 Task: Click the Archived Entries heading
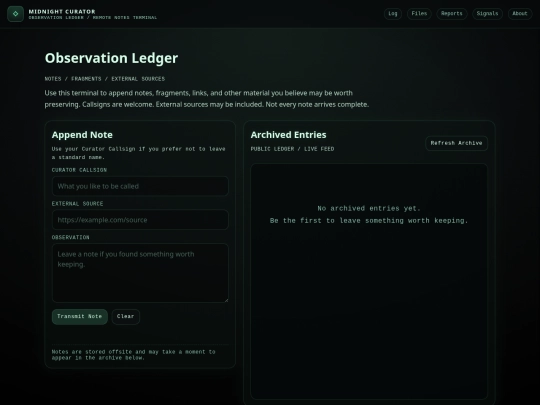(x=288, y=135)
